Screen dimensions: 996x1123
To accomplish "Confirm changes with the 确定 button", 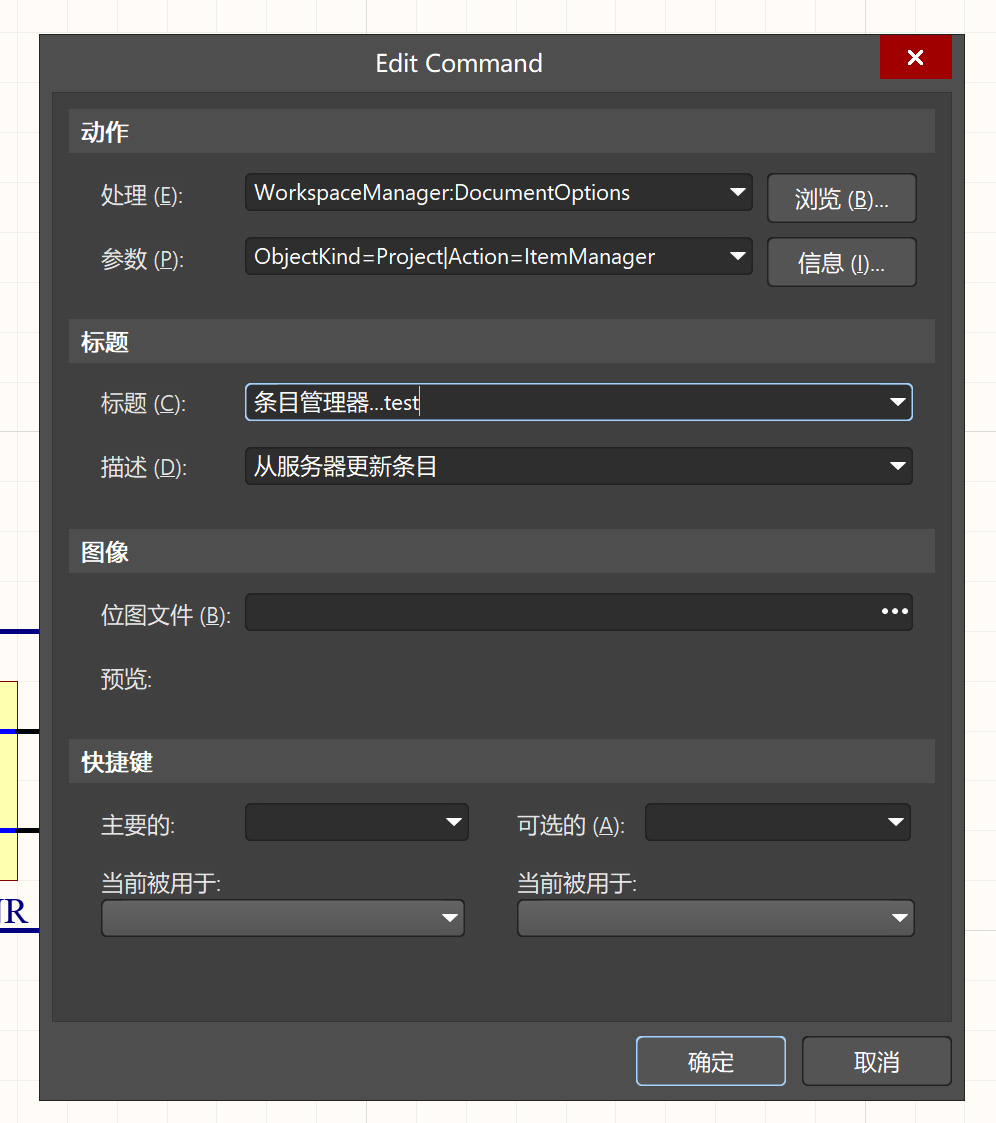I will pos(710,1061).
